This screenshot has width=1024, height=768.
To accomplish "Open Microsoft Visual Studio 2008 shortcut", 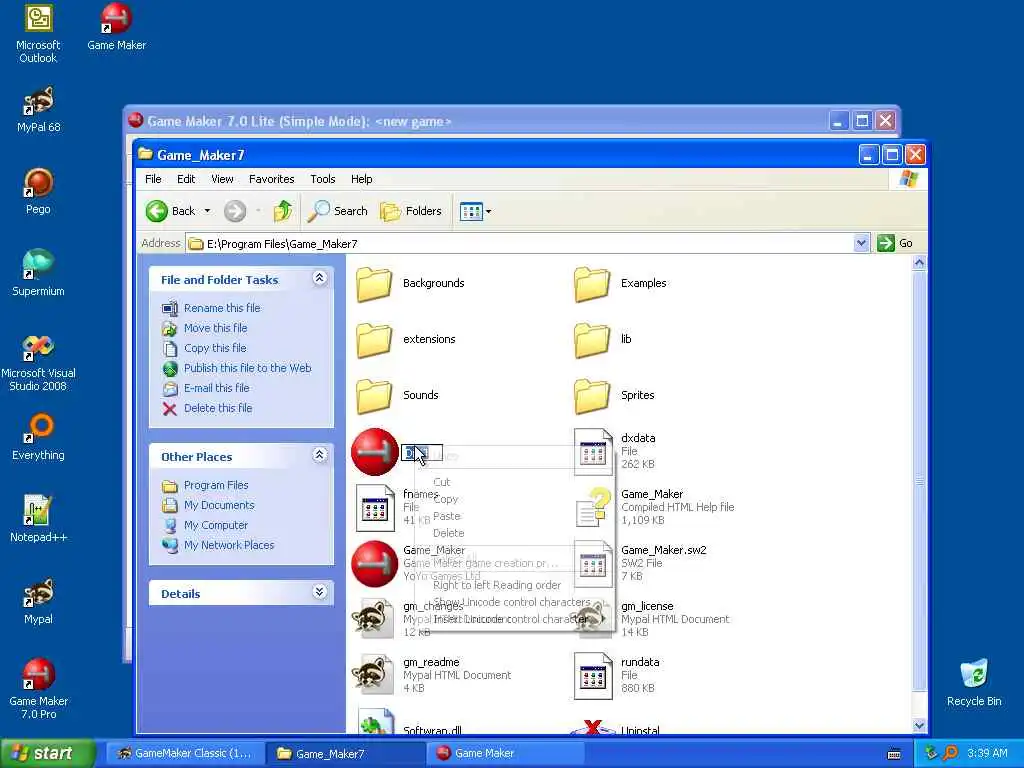I will 38,362.
